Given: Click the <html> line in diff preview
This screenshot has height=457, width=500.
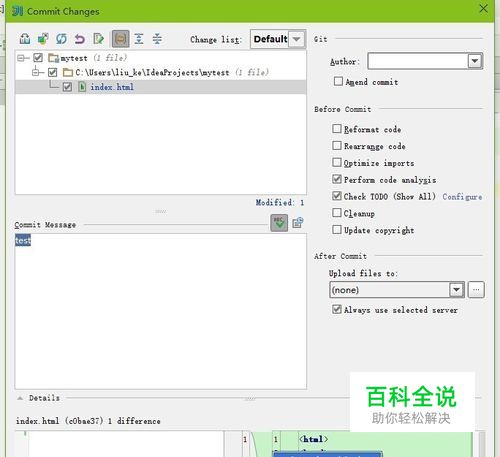Looking at the screenshot, I should [313, 439].
